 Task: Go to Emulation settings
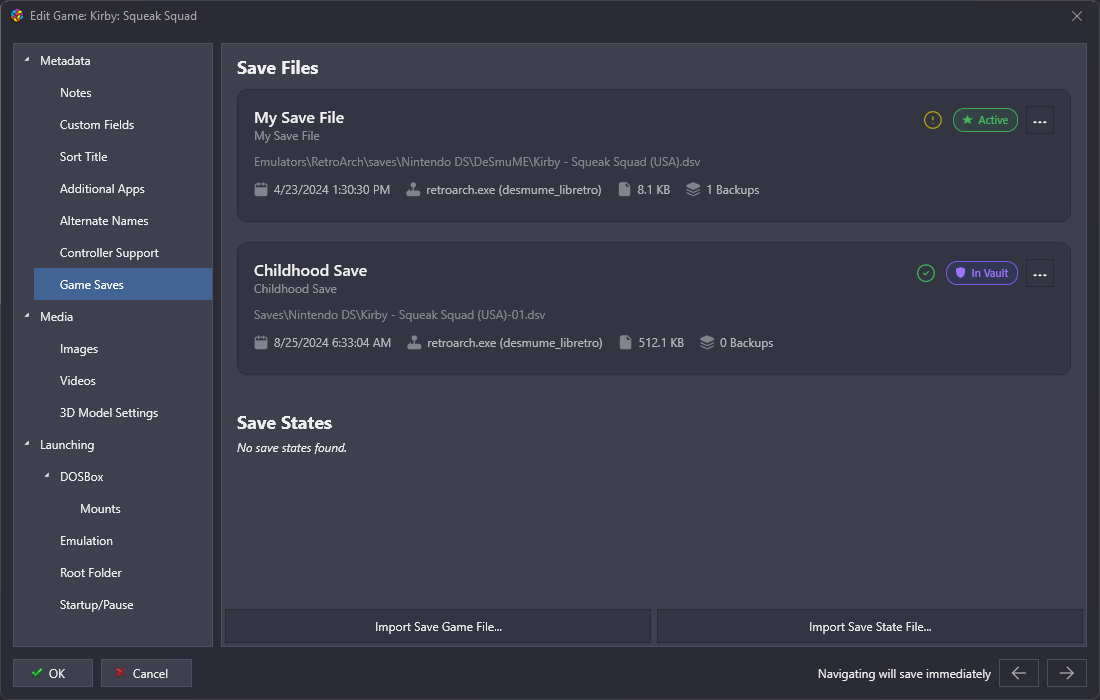[86, 541]
